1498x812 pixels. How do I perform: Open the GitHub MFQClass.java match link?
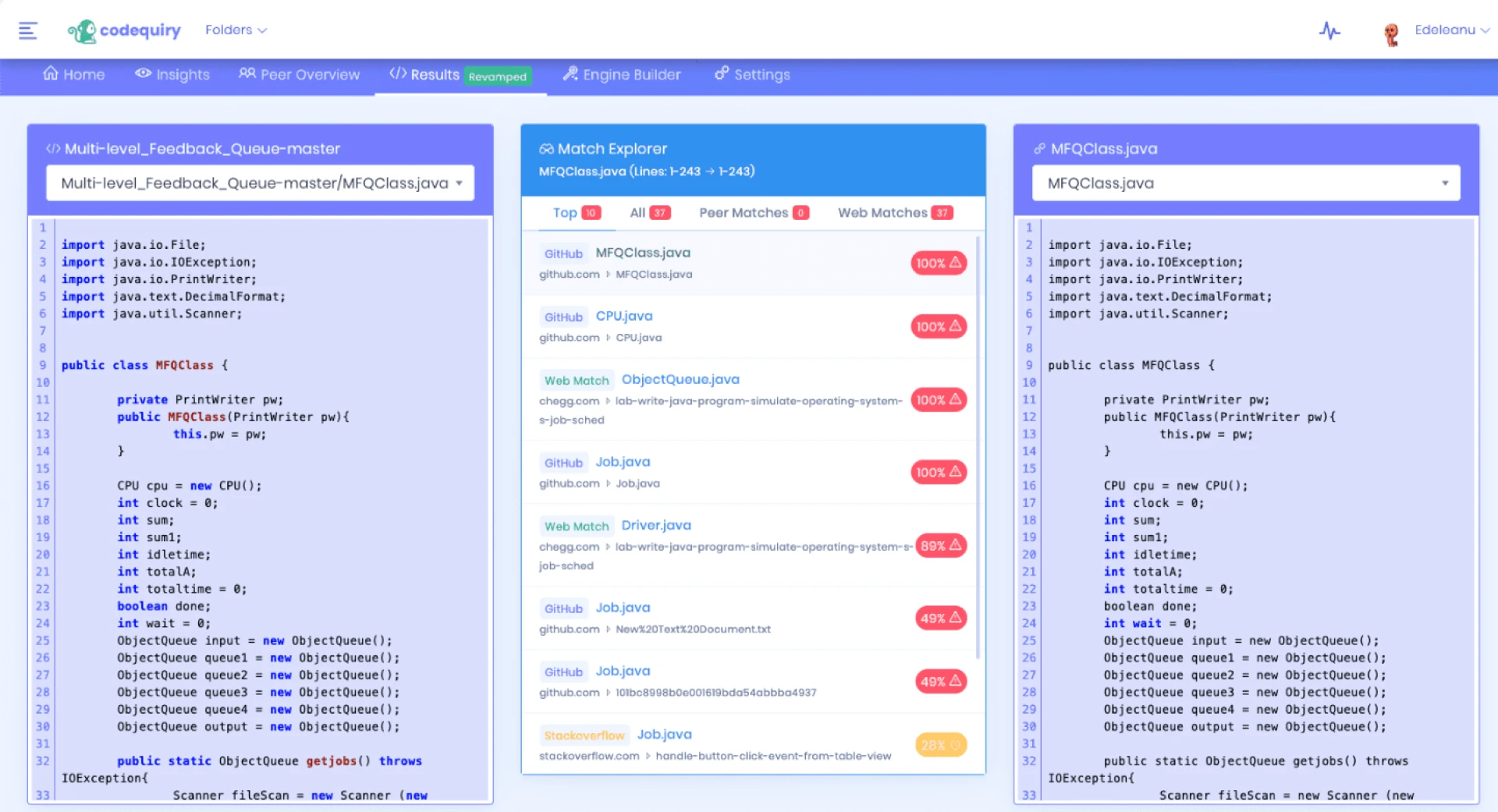(642, 252)
